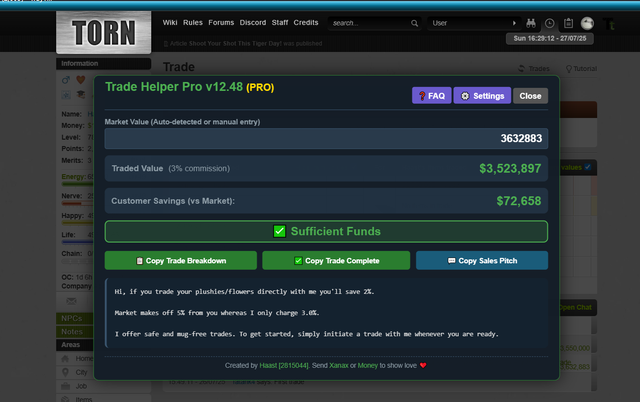This screenshot has height=402, width=640.
Task: Open the Staff menu link
Action: (x=280, y=22)
